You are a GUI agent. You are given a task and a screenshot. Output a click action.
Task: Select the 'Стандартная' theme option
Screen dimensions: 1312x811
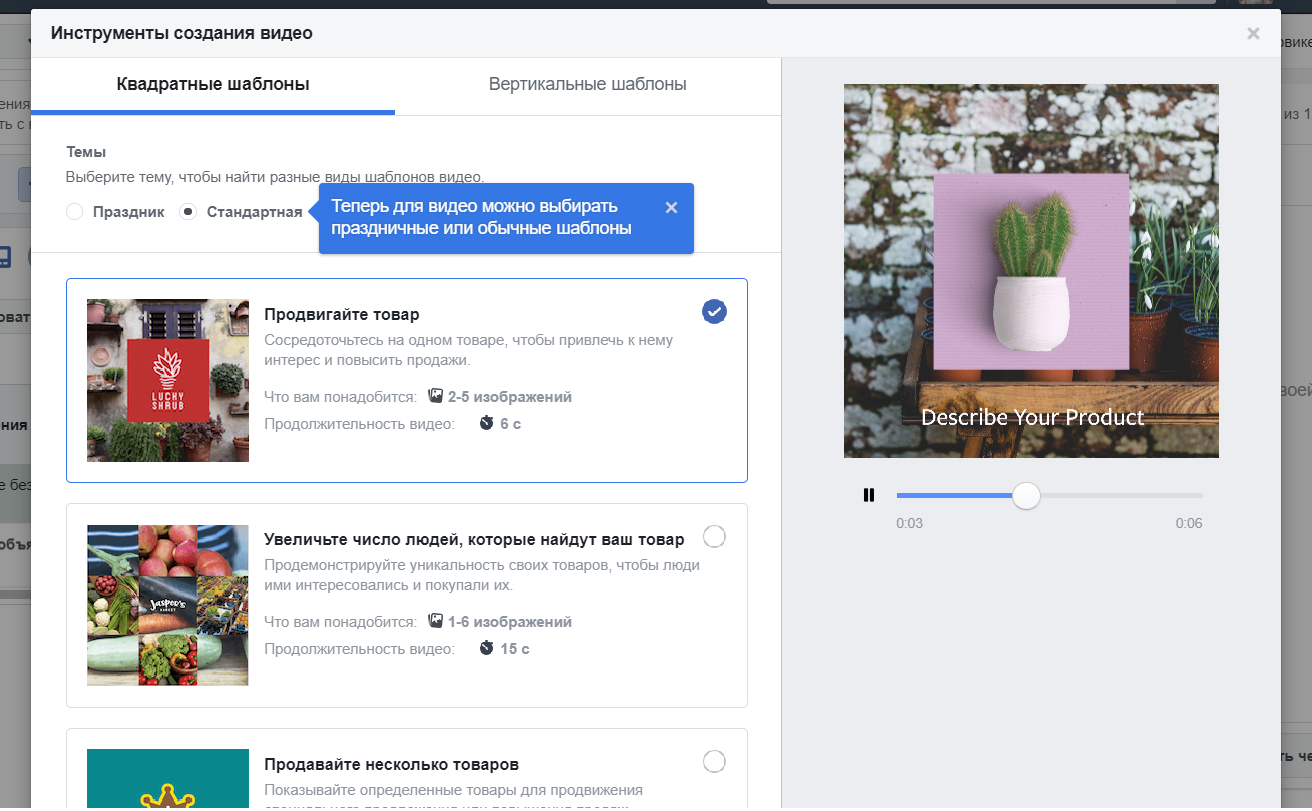(x=187, y=211)
